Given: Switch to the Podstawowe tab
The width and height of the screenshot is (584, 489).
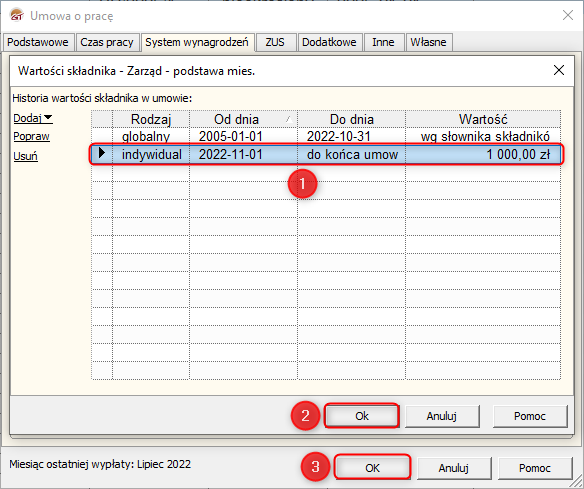Looking at the screenshot, I should click(38, 42).
